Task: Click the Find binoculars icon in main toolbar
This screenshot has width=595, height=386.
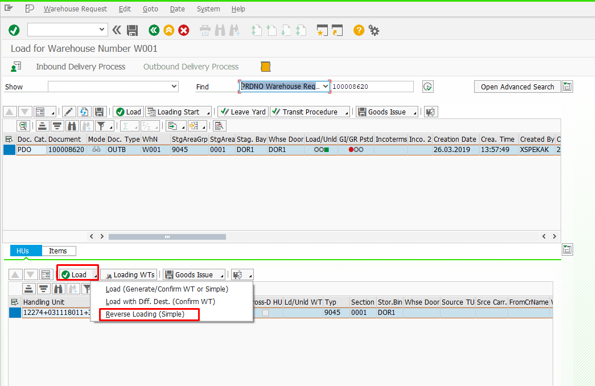Action: [220, 30]
